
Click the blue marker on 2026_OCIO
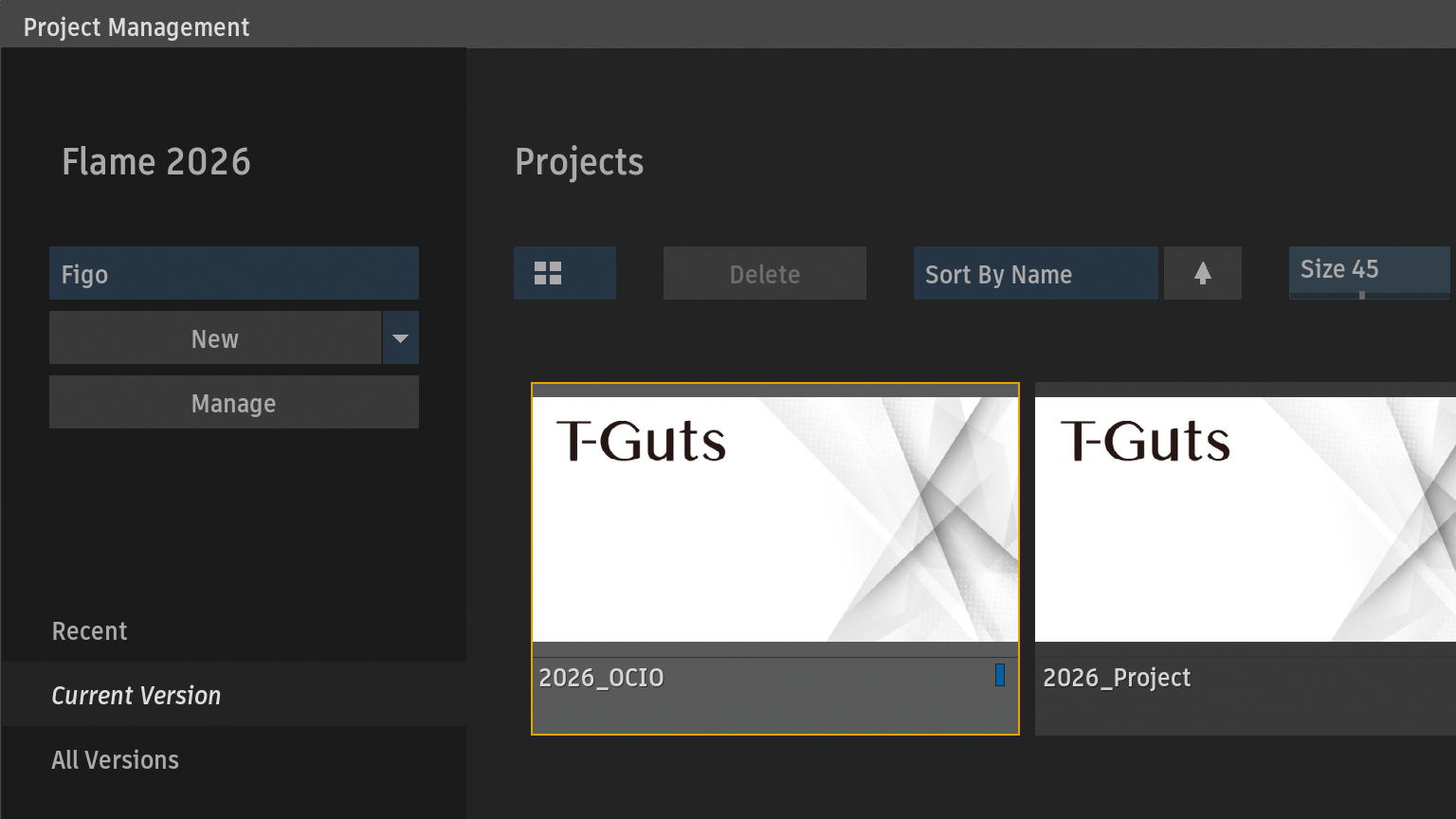tap(1000, 675)
